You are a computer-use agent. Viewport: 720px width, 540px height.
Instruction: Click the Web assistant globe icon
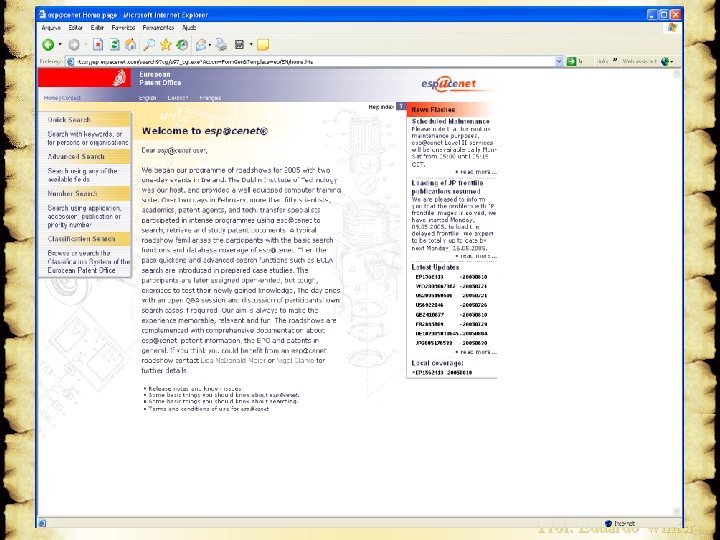[x=665, y=62]
